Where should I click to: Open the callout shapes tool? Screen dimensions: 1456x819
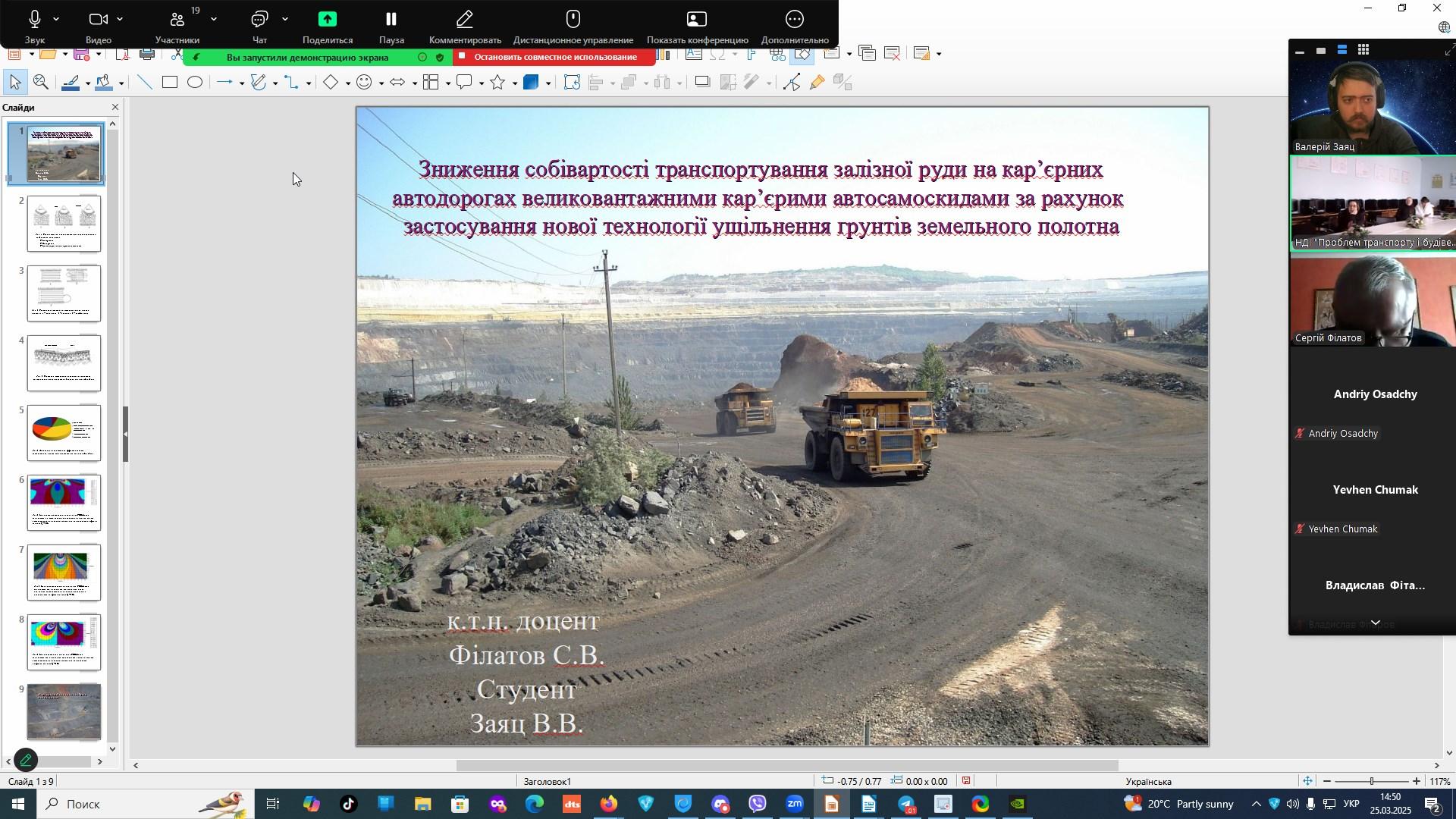tap(465, 83)
